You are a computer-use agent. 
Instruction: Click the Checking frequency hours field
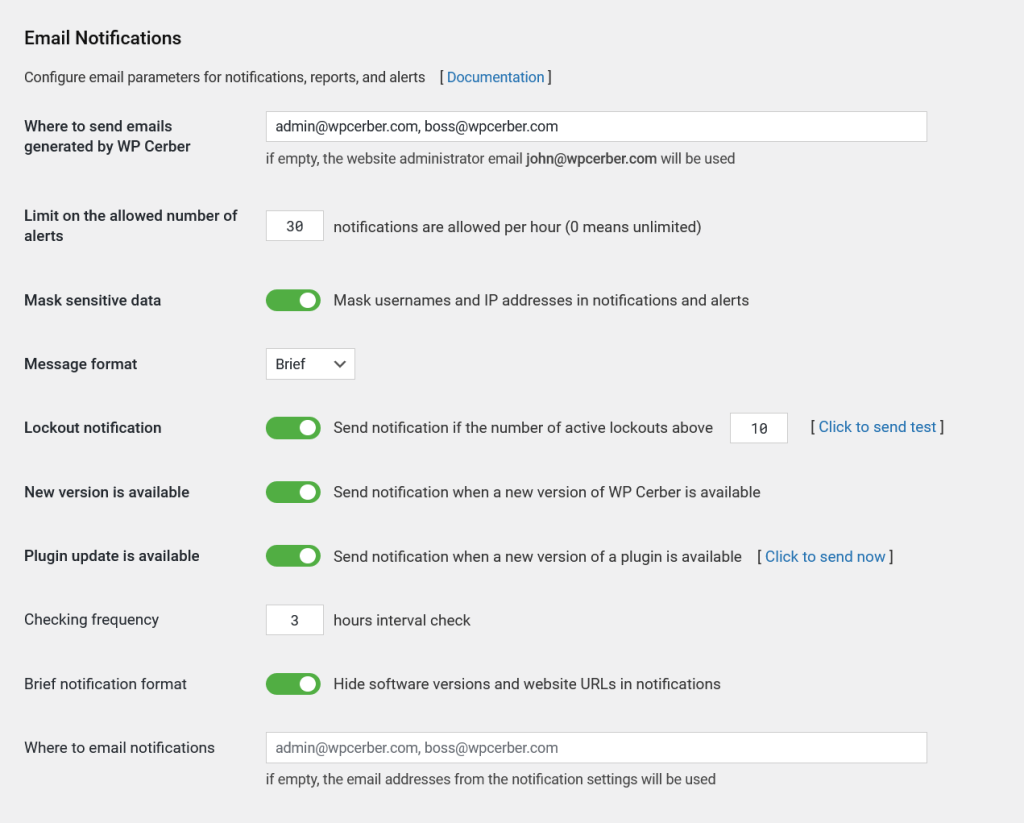[294, 620]
